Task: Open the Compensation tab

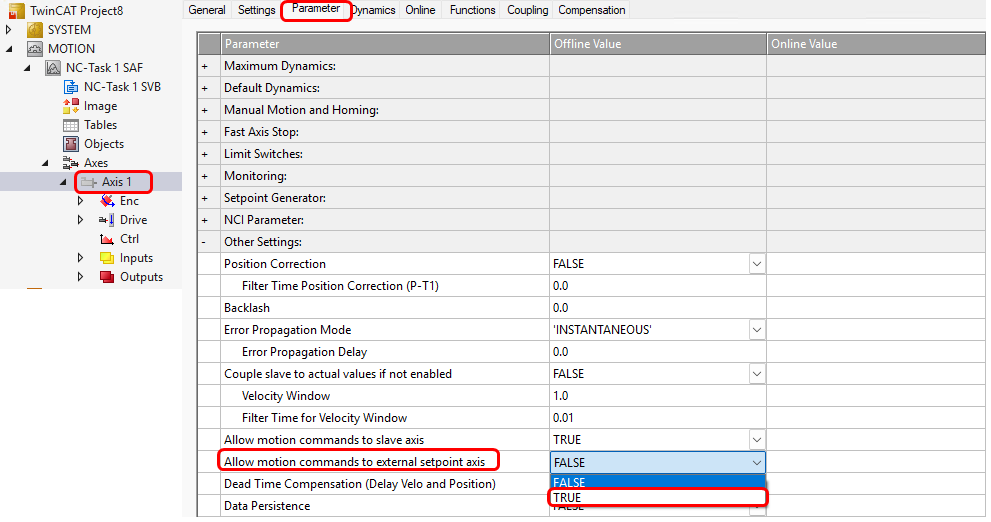Action: [x=592, y=10]
